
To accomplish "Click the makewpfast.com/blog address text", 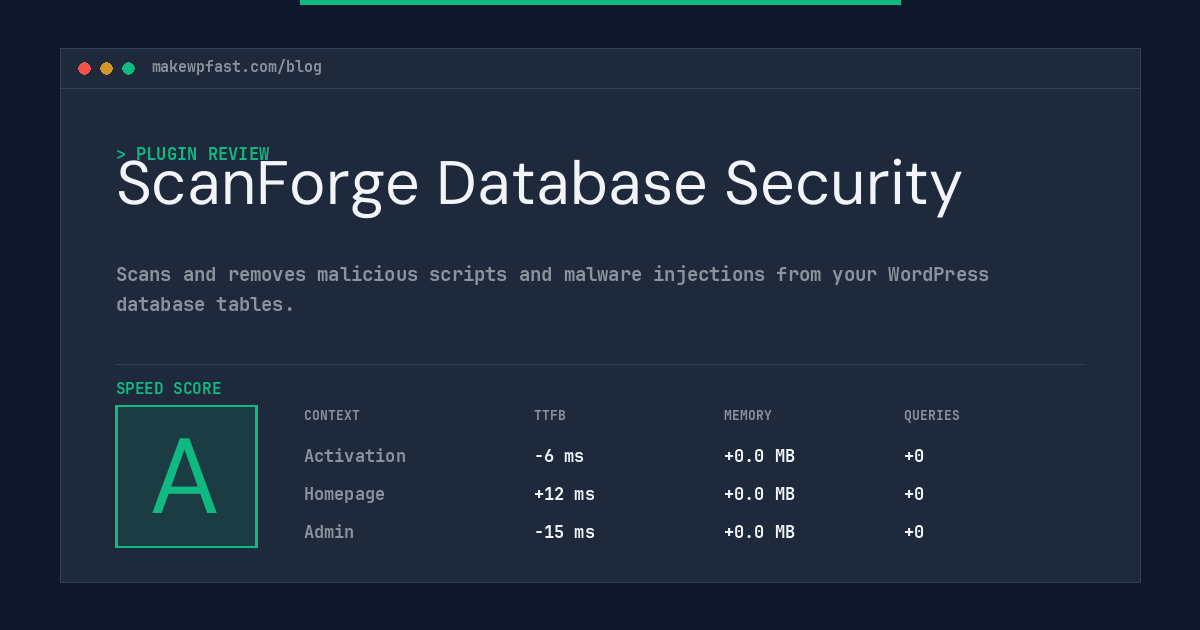I will (237, 67).
